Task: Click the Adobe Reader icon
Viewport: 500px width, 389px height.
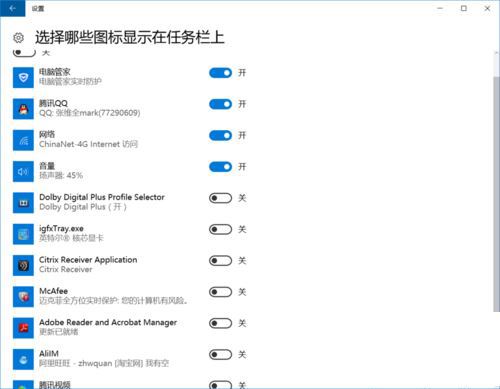Action: click(23, 328)
